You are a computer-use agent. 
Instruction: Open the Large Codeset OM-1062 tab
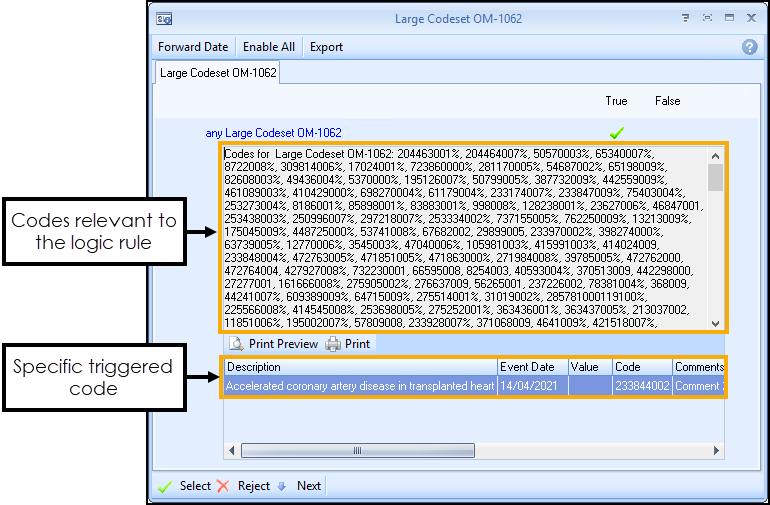click(x=219, y=73)
